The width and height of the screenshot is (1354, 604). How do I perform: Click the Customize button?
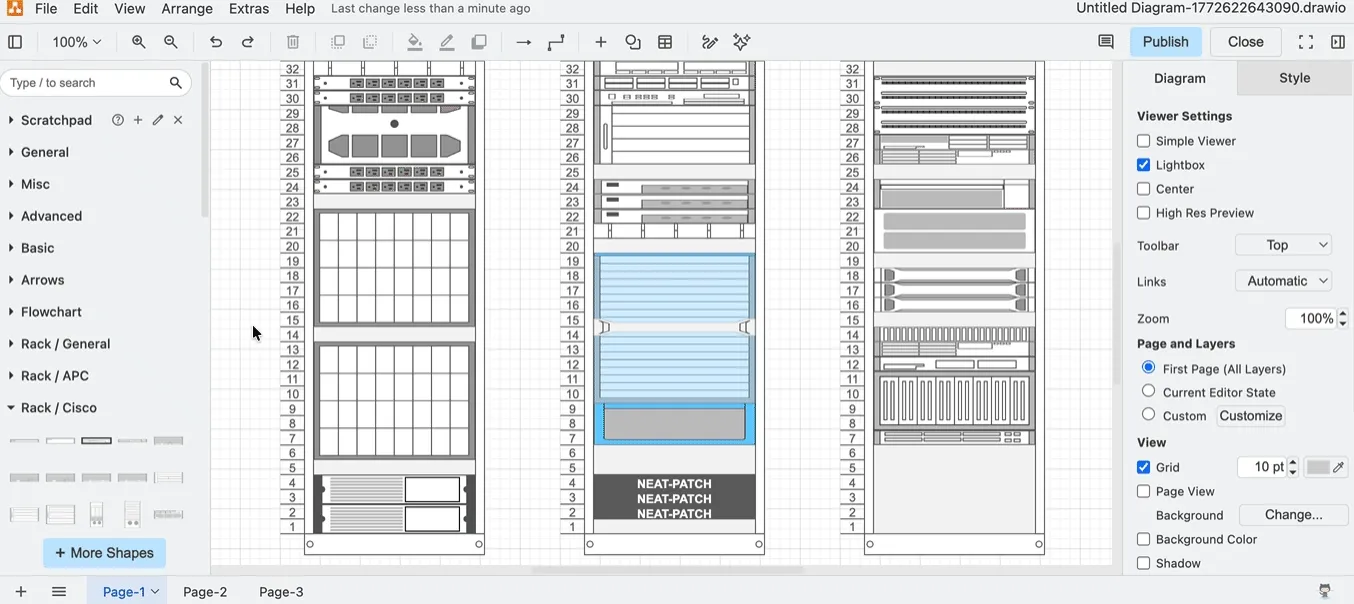tap(1251, 416)
